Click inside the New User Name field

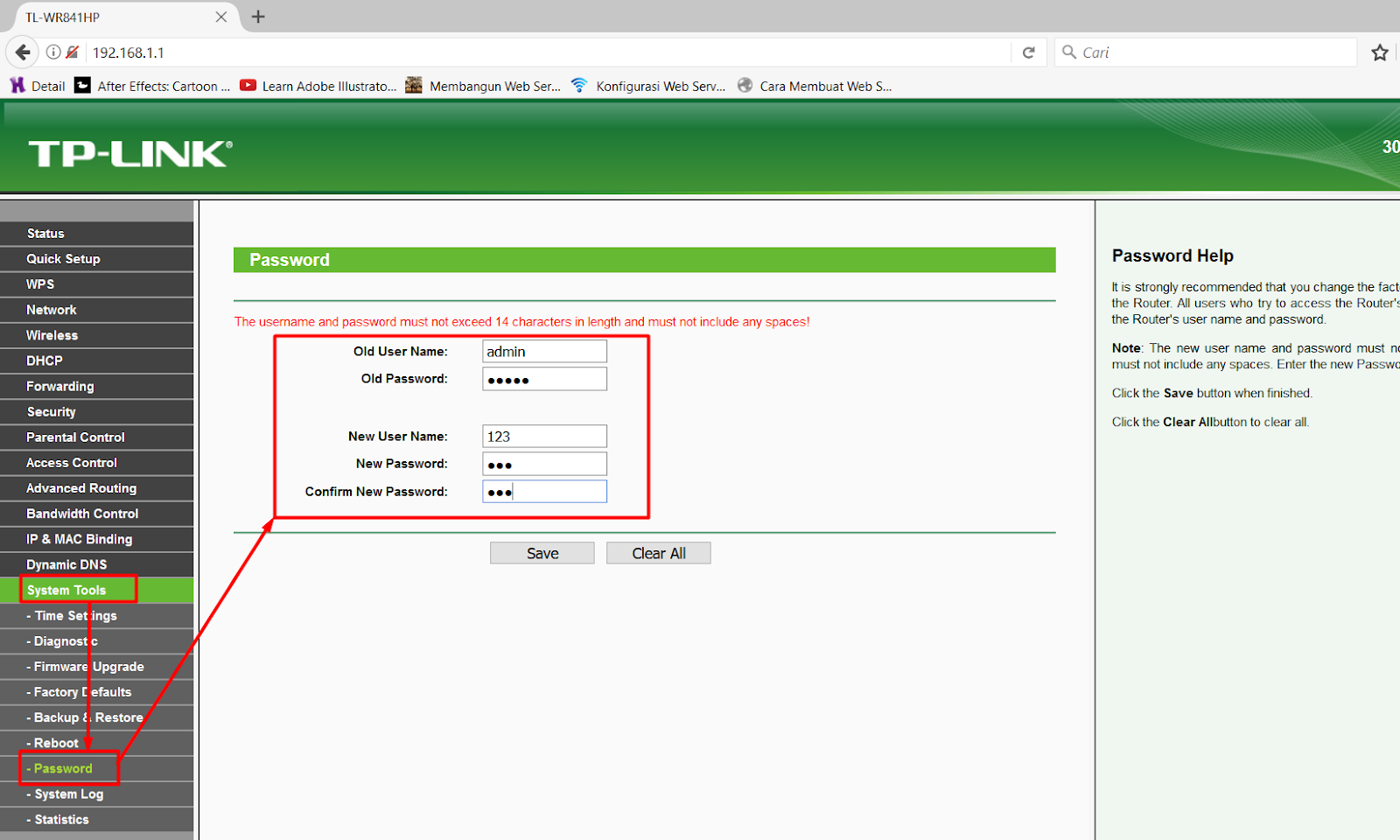(543, 435)
